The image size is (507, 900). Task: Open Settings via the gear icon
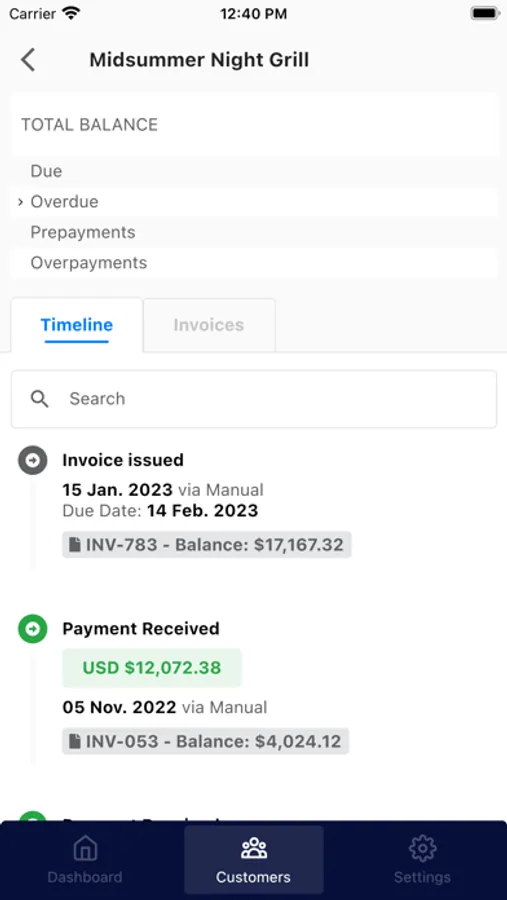click(x=422, y=848)
